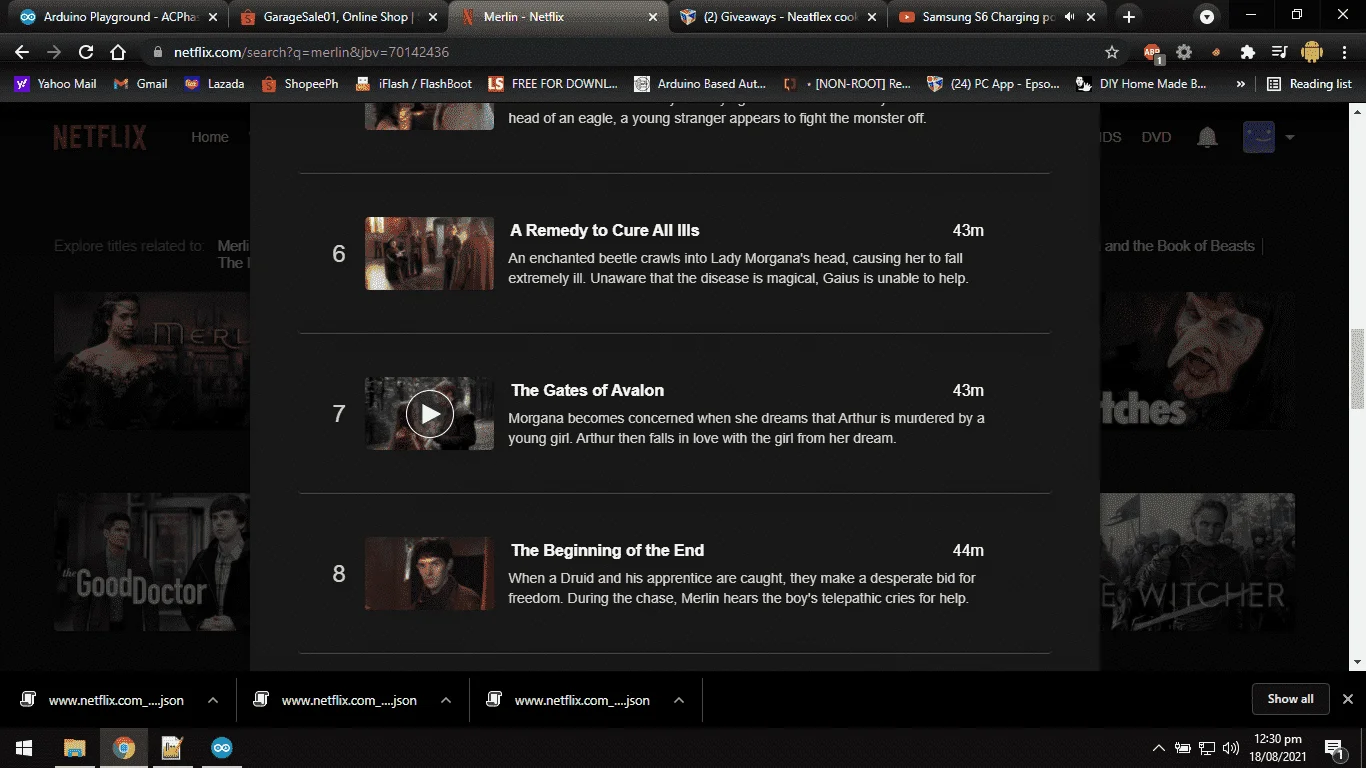
Task: Open The Witcher title card
Action: (1197, 562)
